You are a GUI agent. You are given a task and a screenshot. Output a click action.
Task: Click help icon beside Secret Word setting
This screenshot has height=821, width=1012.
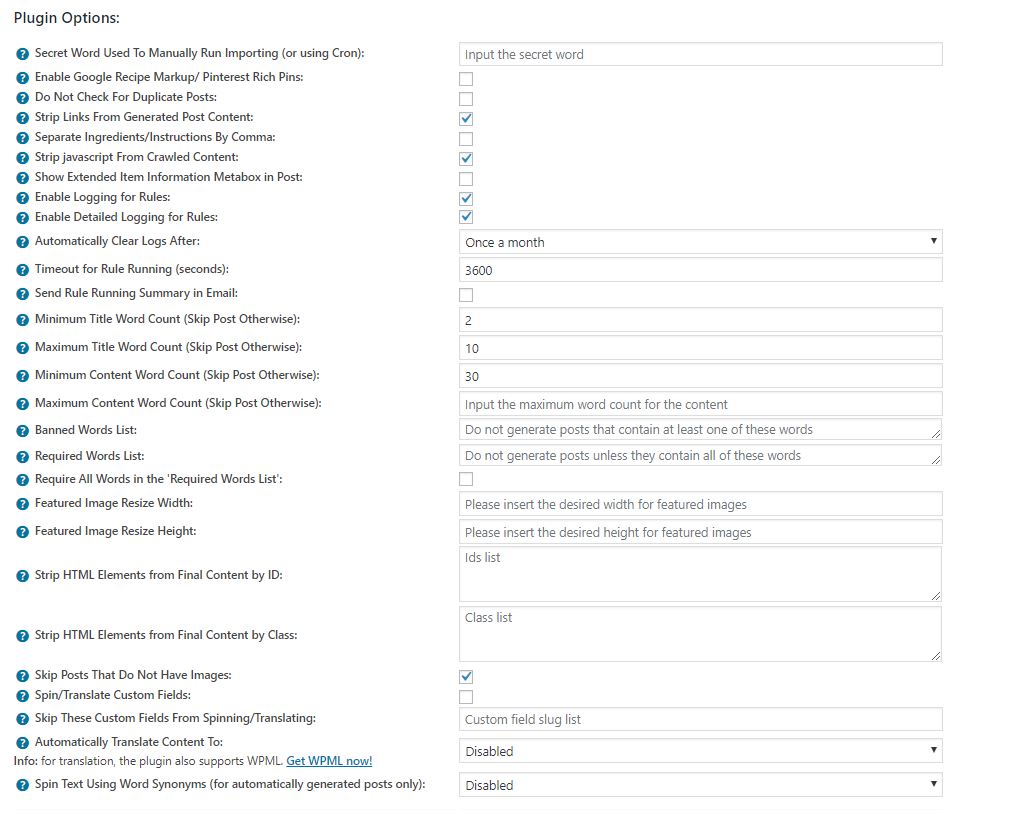[x=23, y=54]
